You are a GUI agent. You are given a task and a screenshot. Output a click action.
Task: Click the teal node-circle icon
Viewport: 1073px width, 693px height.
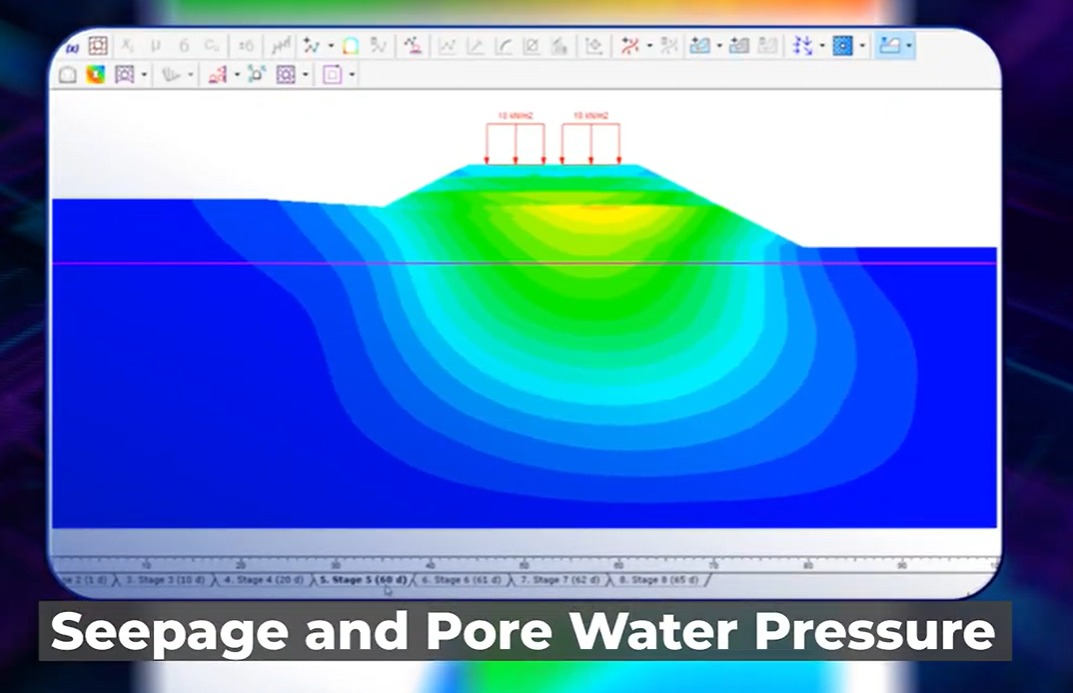point(257,74)
